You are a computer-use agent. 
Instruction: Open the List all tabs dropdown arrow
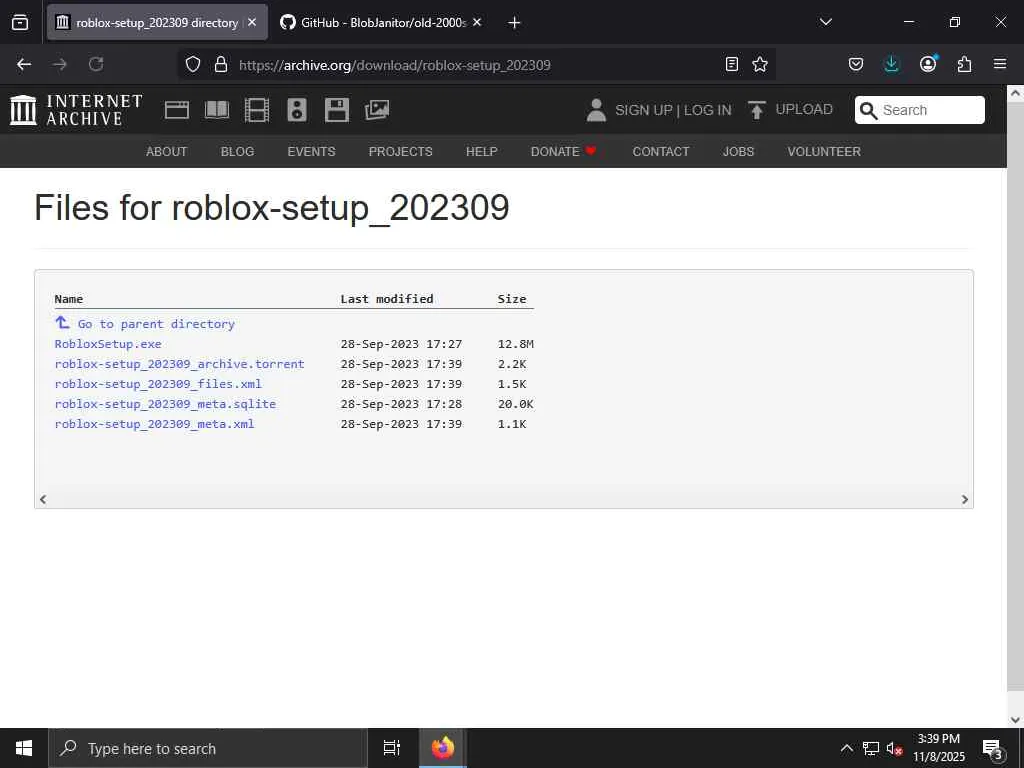[x=825, y=22]
